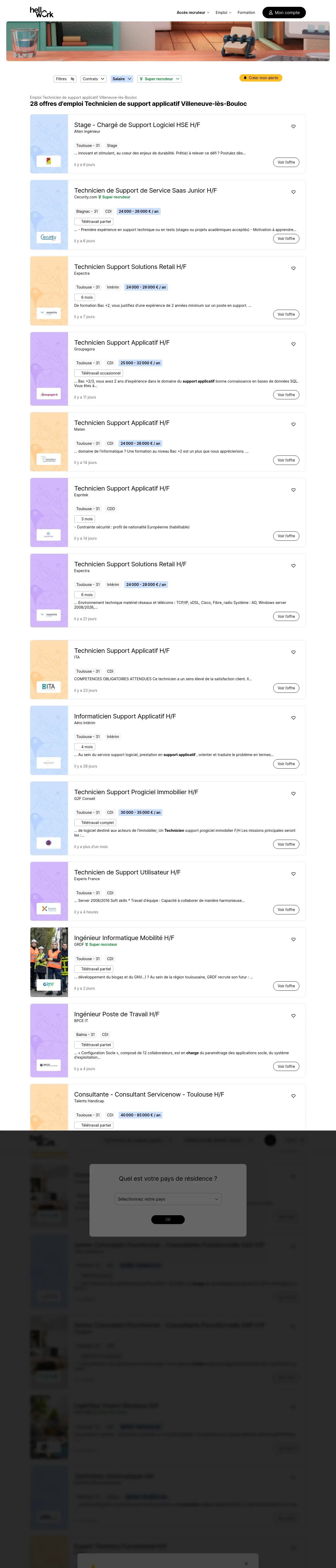Image resolution: width=336 pixels, height=1568 pixels.
Task: Click the 40 000 - 85 000 € / an salary
Action: pyautogui.click(x=140, y=1115)
